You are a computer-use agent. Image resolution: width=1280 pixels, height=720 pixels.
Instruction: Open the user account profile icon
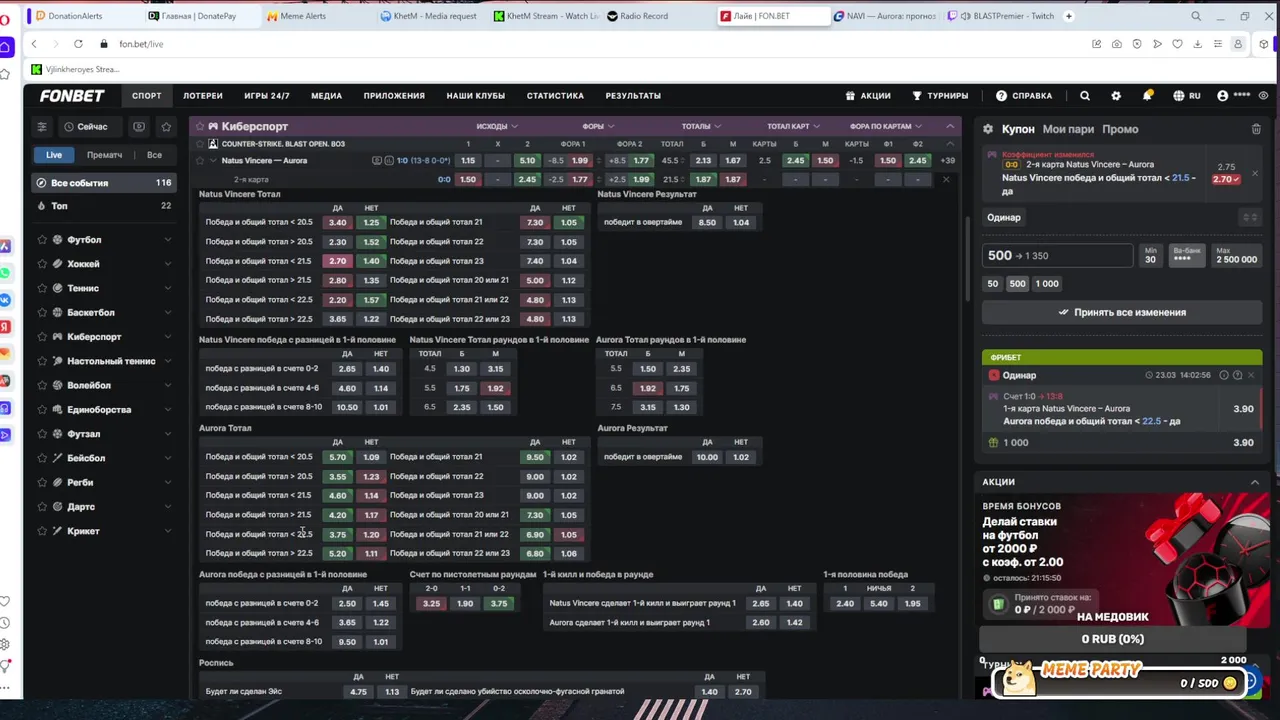(x=1222, y=96)
